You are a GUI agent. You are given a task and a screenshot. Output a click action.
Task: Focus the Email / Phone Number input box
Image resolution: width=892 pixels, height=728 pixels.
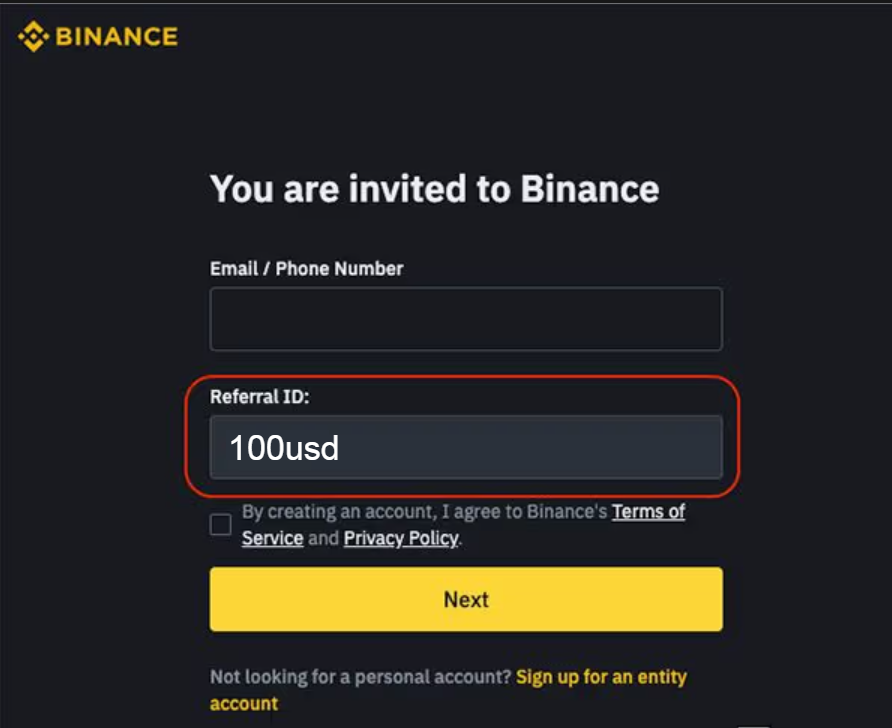(466, 319)
